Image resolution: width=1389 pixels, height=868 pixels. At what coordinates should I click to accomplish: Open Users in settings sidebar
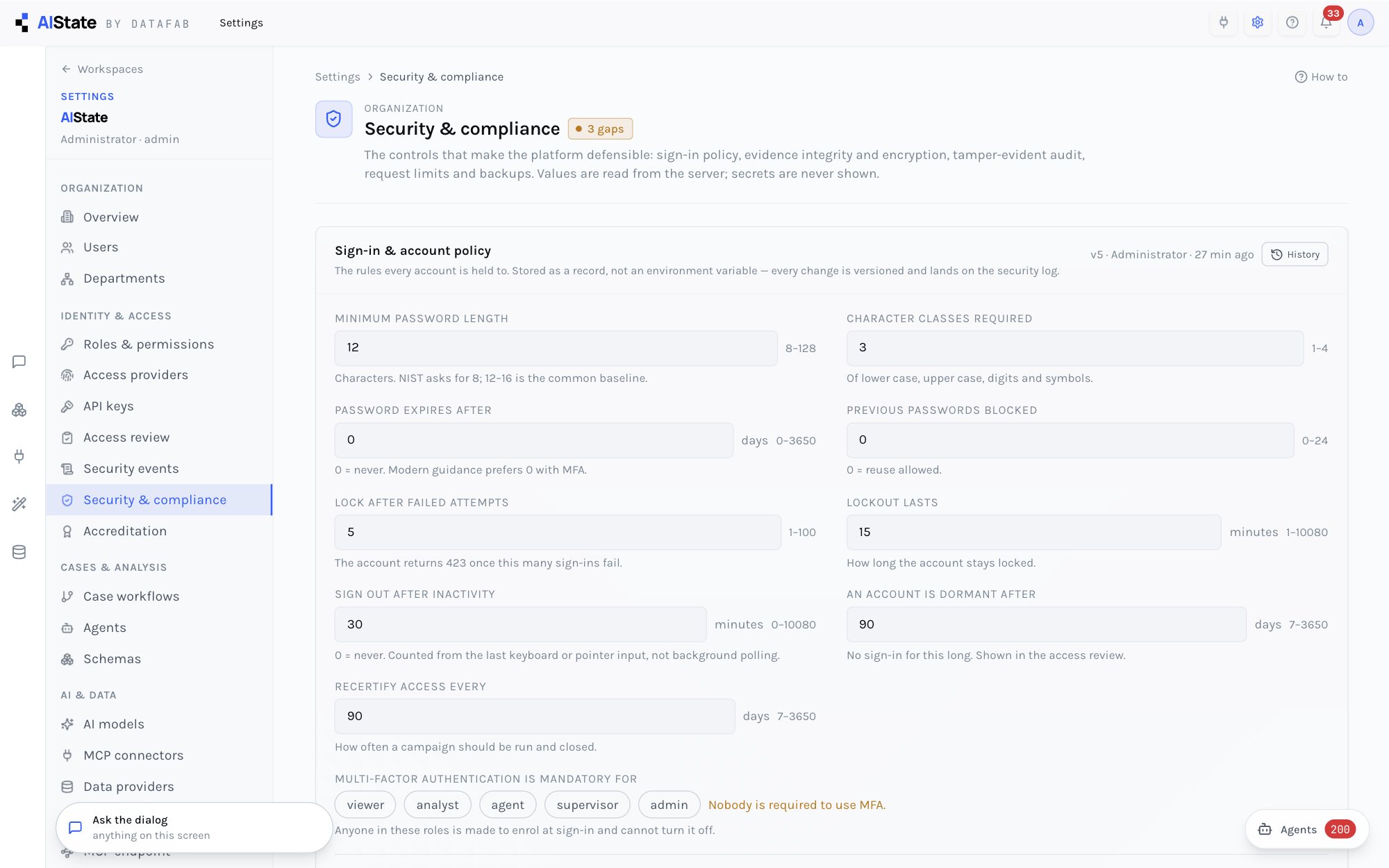coord(159,247)
